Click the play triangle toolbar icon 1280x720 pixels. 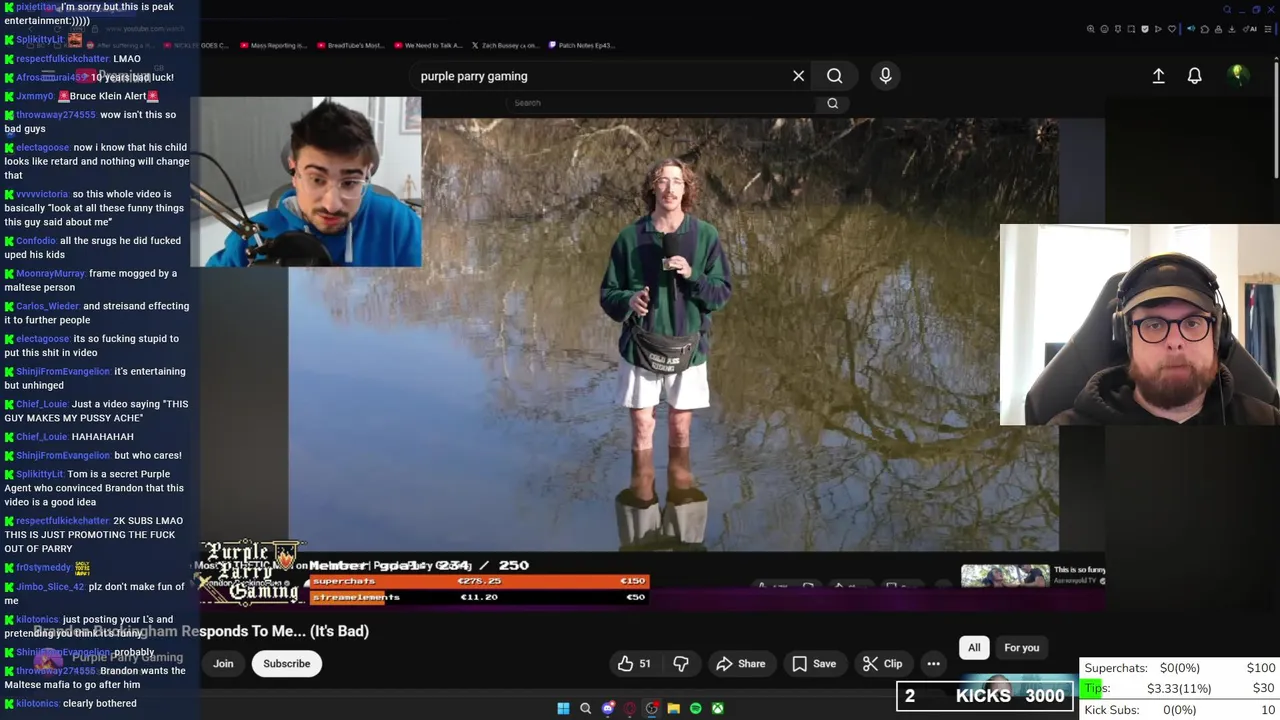pos(1158,29)
